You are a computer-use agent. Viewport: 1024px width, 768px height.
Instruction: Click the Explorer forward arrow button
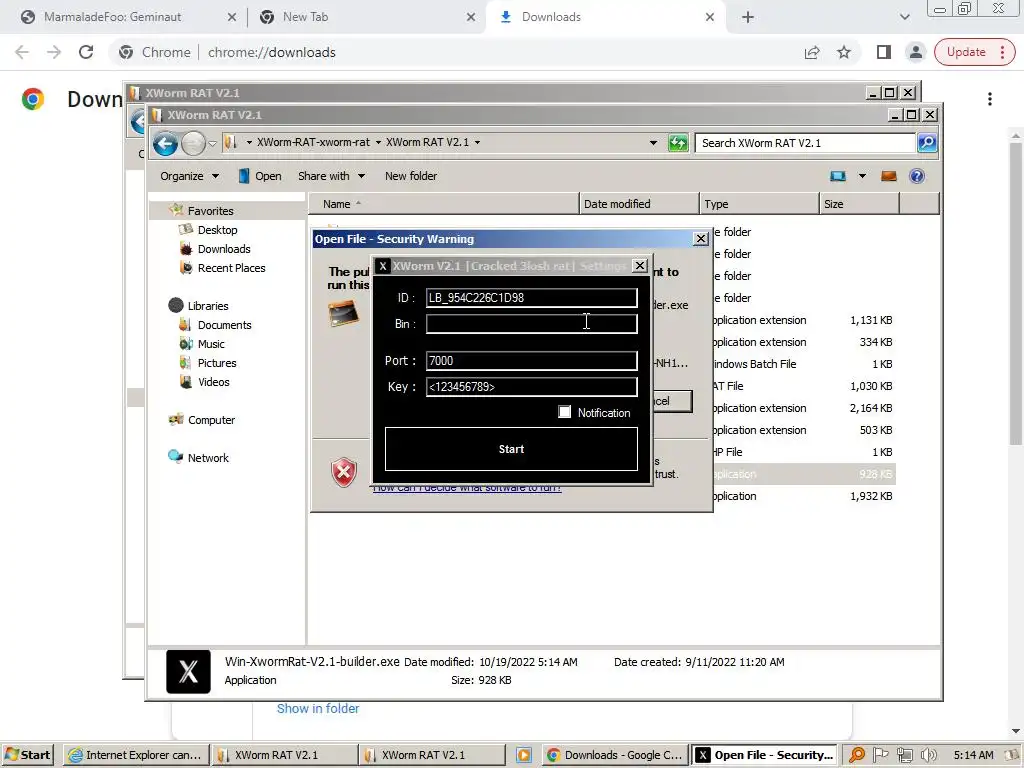click(x=193, y=143)
